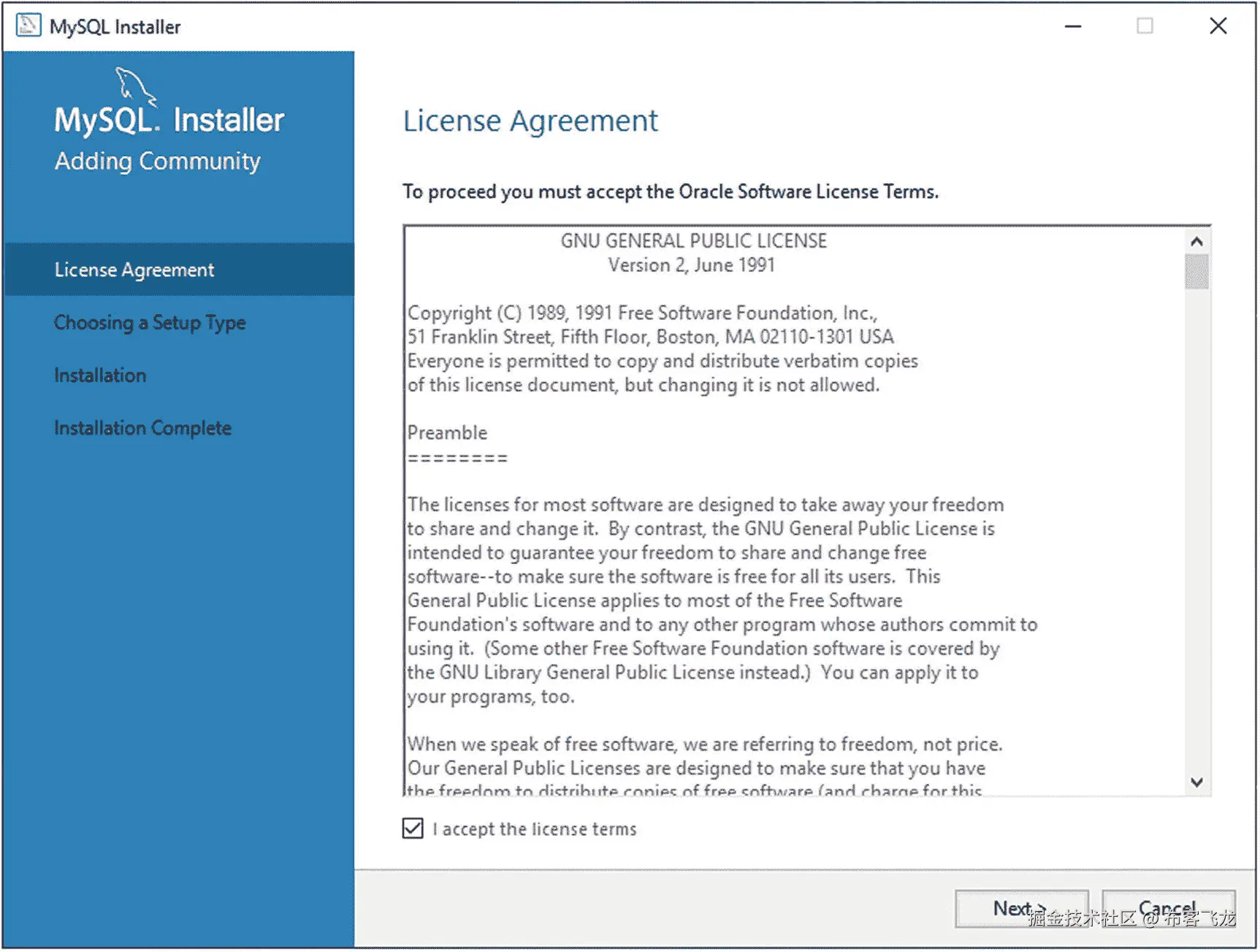Click the 'I accept the license terms' label
The width and height of the screenshot is (1260, 952).
535,829
